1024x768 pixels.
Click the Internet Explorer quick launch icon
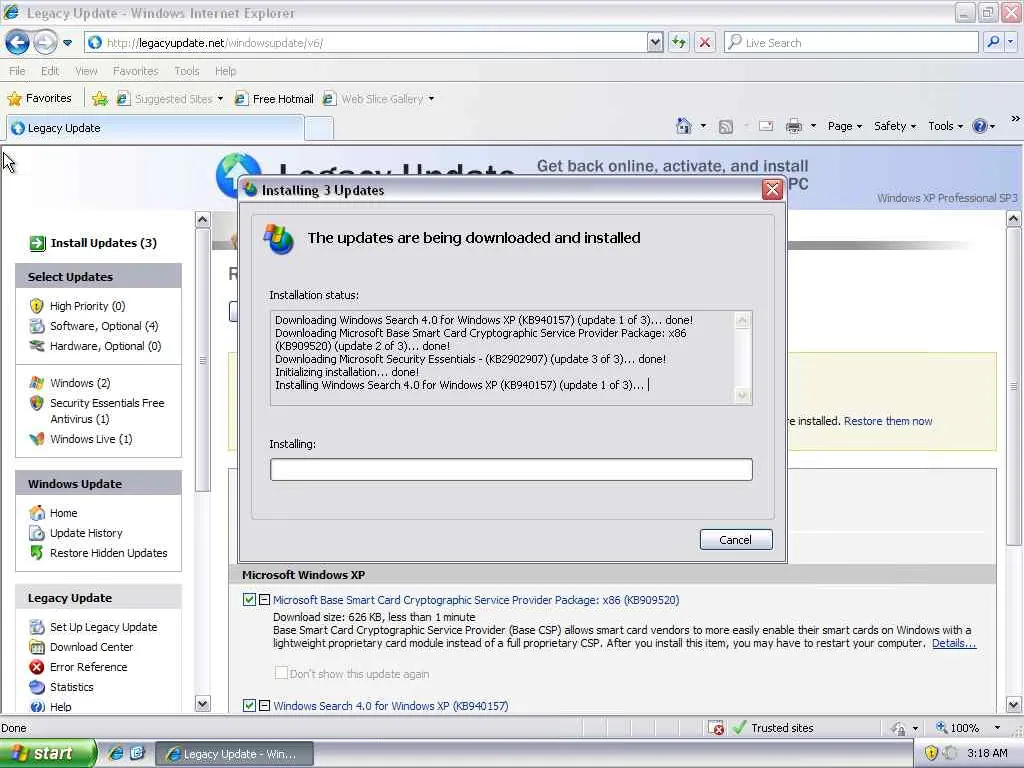point(116,754)
